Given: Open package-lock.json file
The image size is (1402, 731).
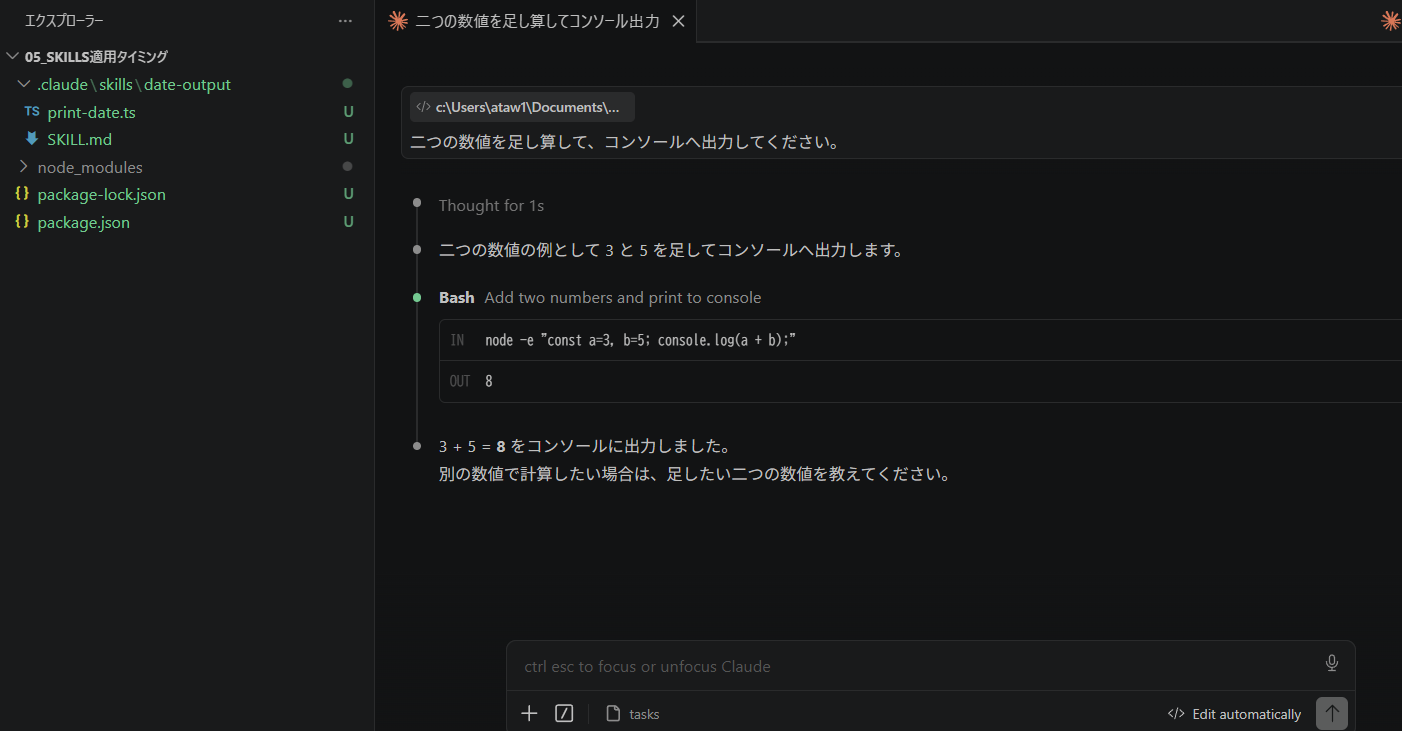Looking at the screenshot, I should 101,195.
